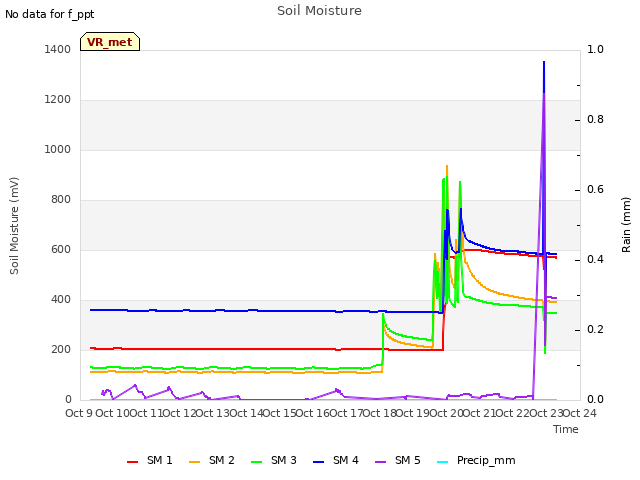The width and height of the screenshot is (640, 480).
Task: Click the 0.2 rain axis tick label
Action: click(x=595, y=329)
